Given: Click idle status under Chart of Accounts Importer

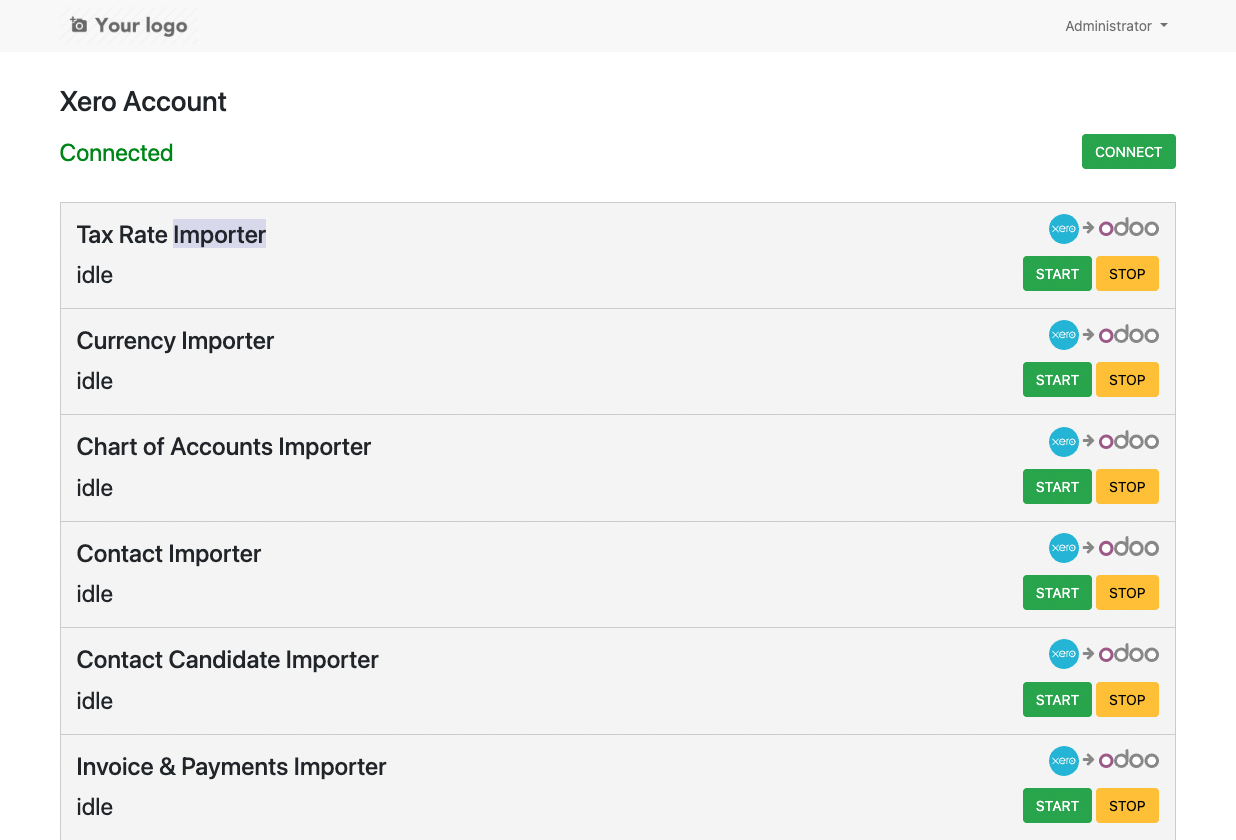Looking at the screenshot, I should [95, 488].
